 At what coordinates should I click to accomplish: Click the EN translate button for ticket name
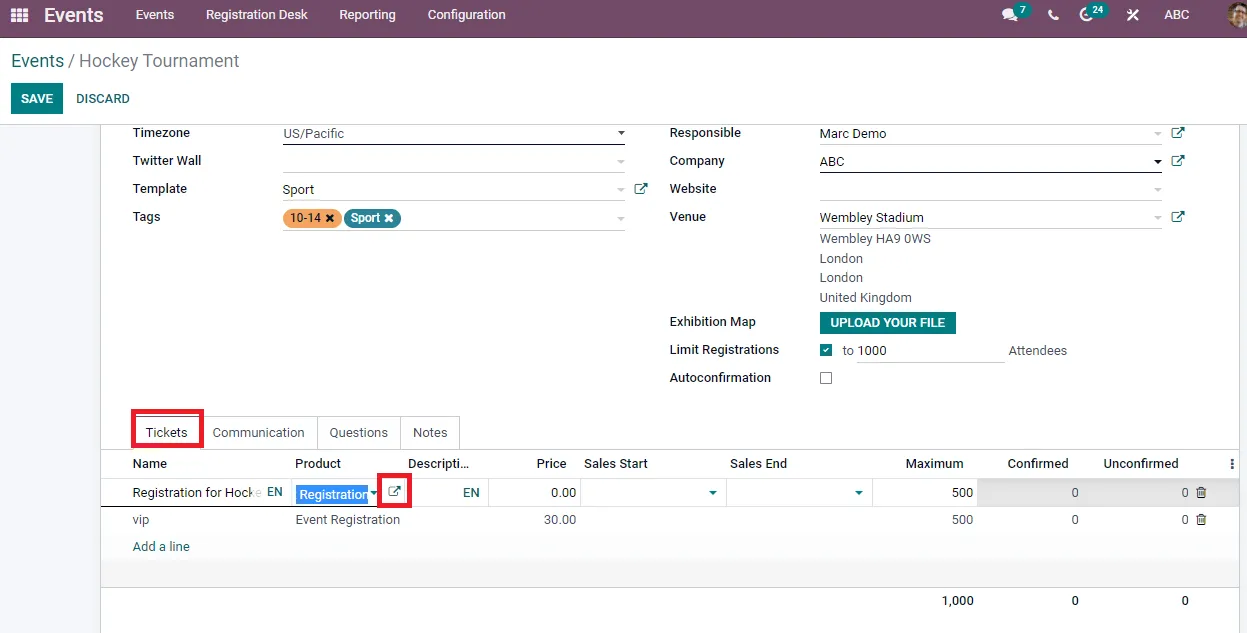(x=274, y=493)
